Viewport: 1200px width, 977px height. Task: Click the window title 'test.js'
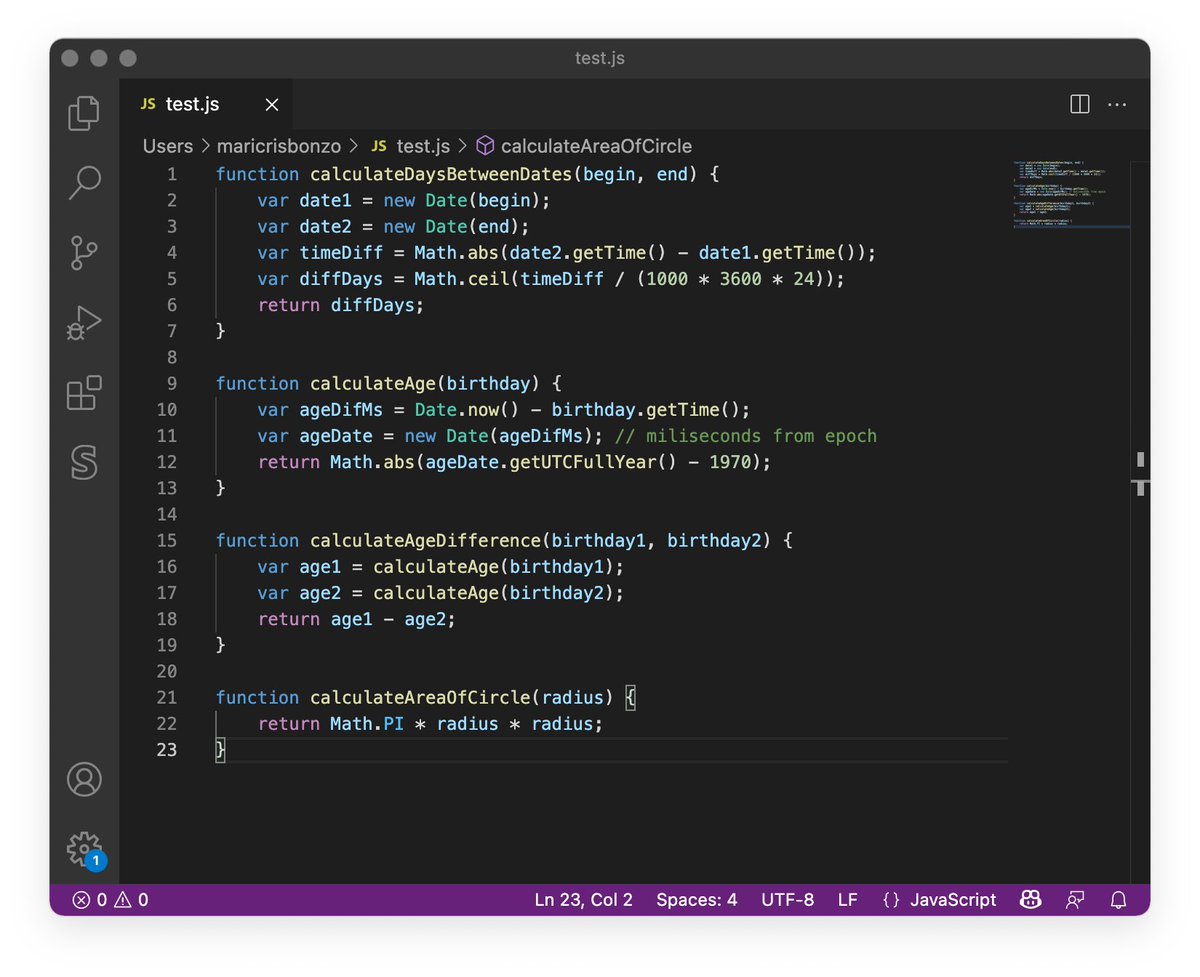click(x=600, y=58)
